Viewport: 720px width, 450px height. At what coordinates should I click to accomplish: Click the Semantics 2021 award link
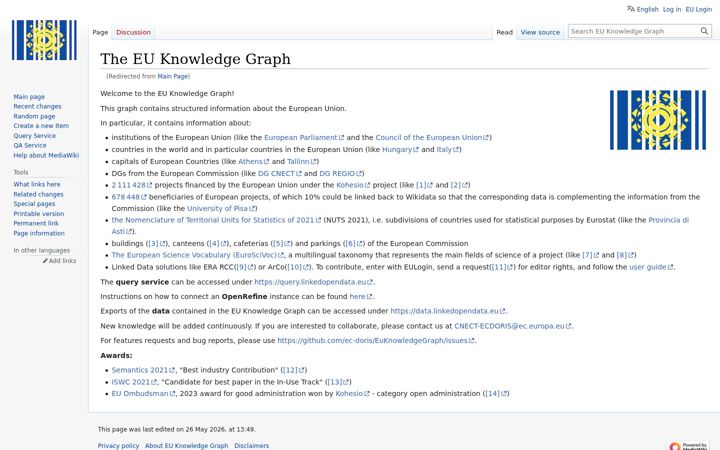(x=143, y=370)
